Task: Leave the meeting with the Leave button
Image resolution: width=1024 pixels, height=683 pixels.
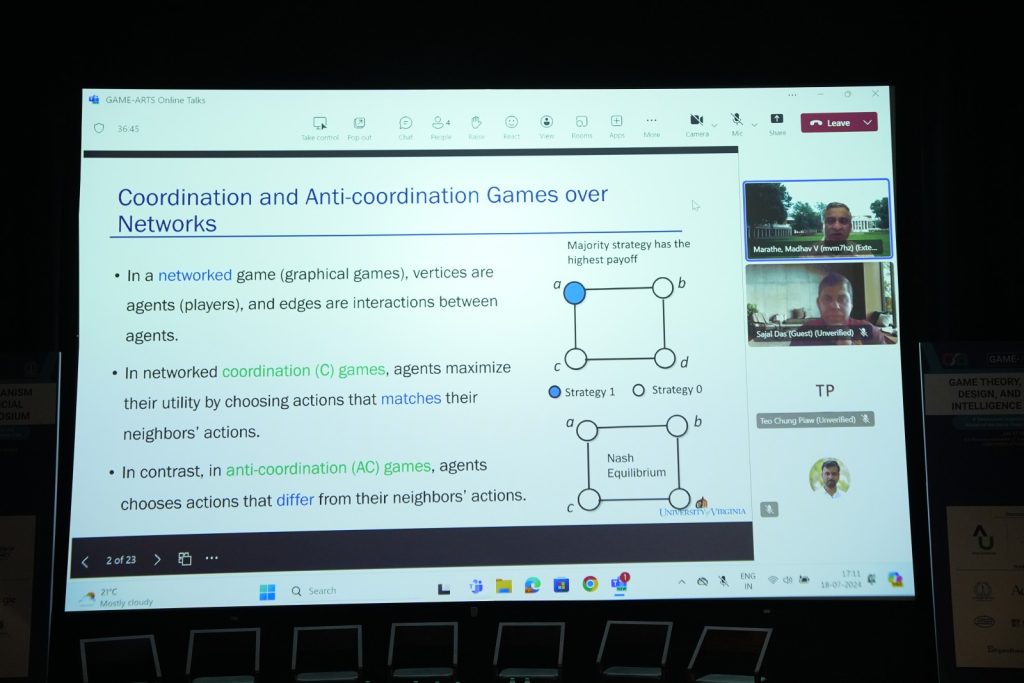Action: pyautogui.click(x=830, y=123)
